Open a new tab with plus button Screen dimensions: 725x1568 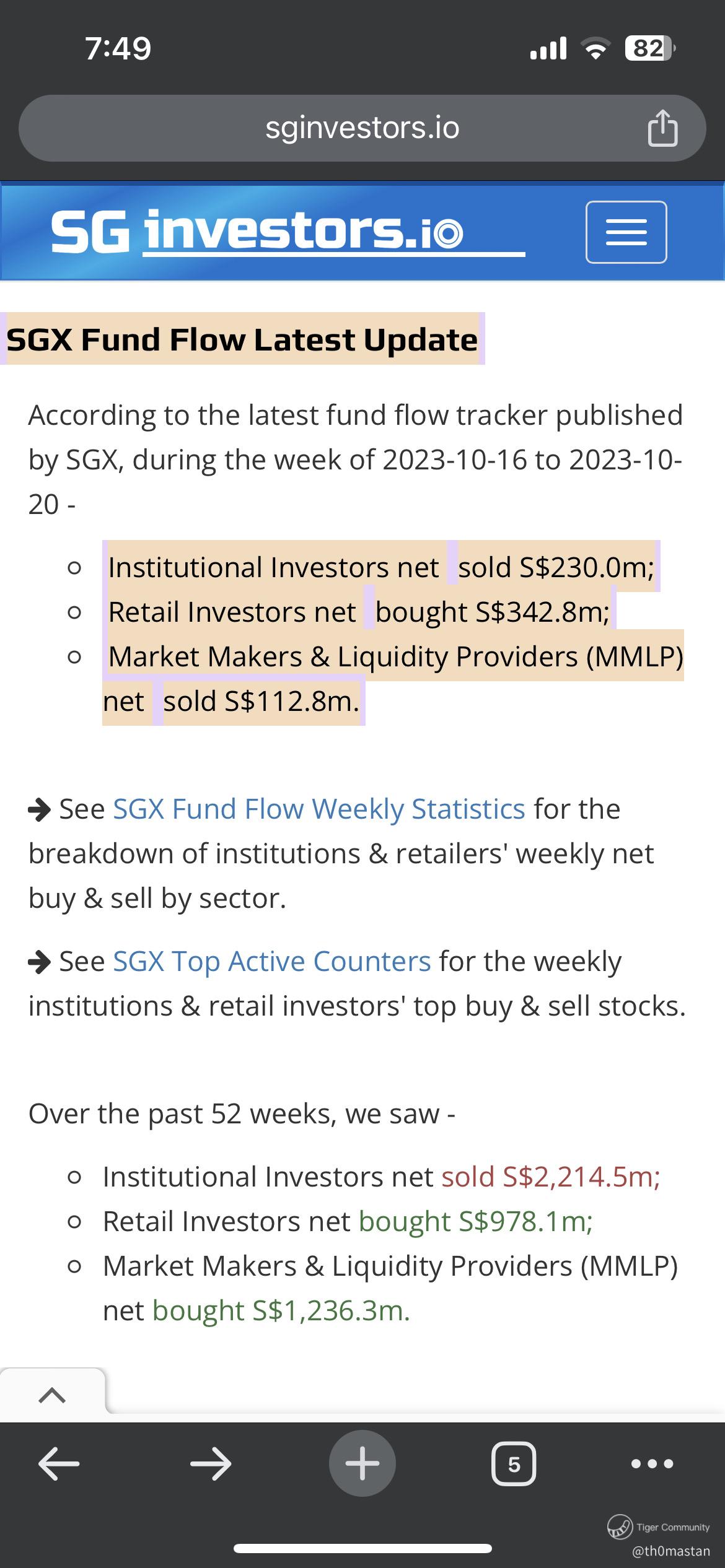point(362,1463)
